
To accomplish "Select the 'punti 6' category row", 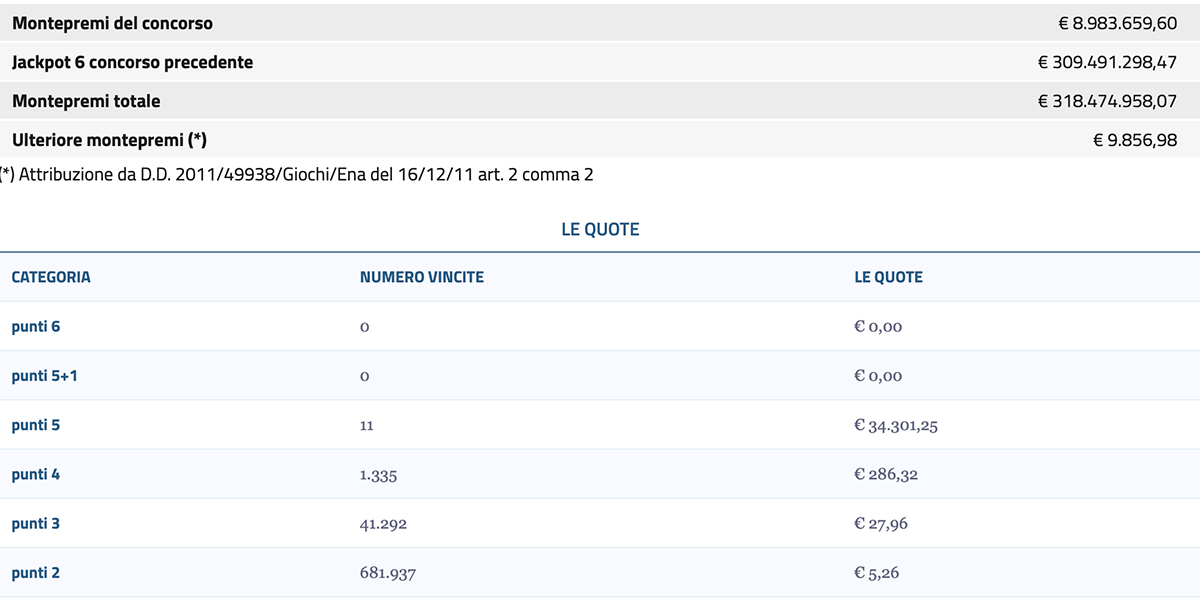I will pos(36,326).
